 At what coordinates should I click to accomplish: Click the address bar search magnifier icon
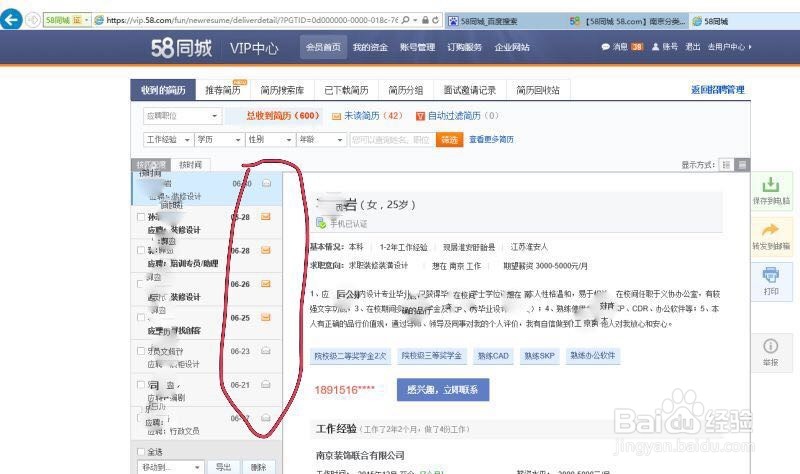tap(405, 20)
